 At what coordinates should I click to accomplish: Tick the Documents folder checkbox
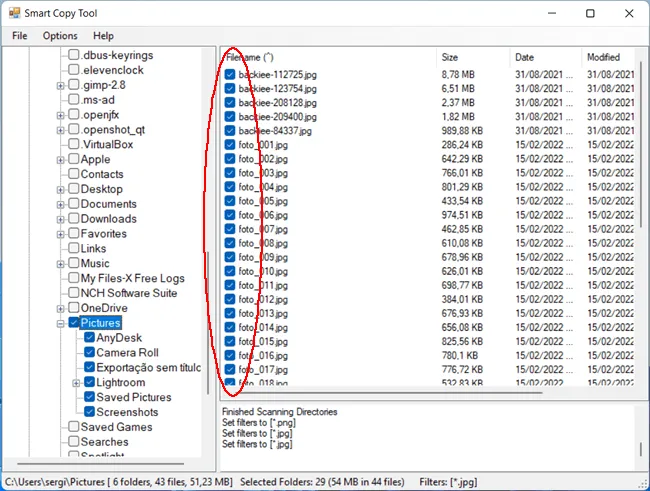tap(73, 204)
